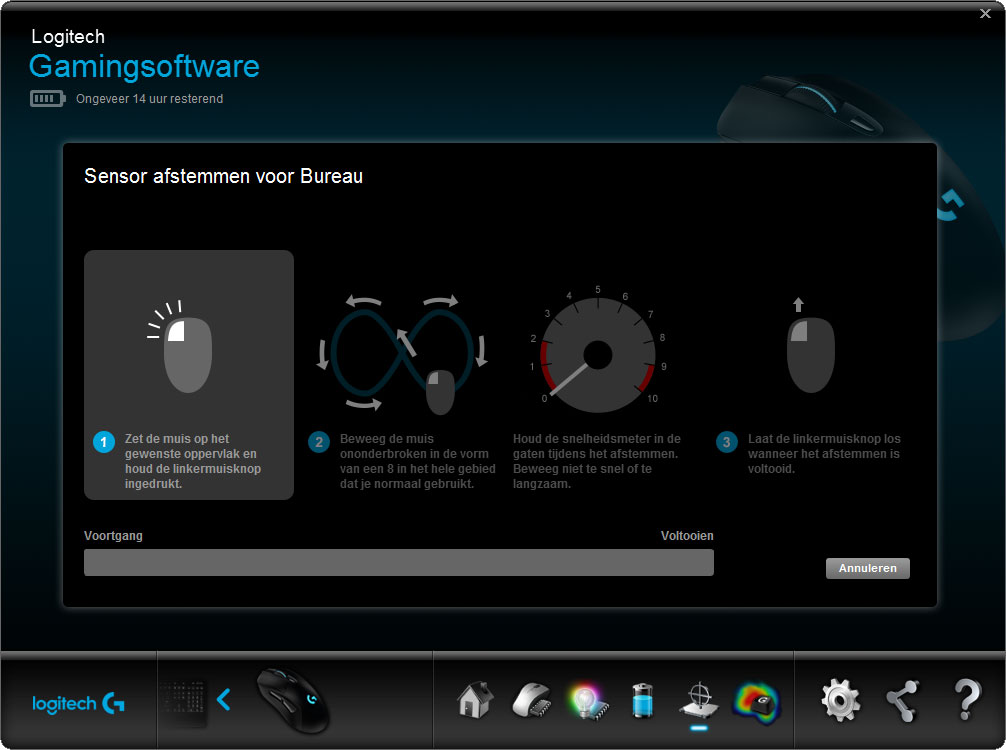Image resolution: width=1006 pixels, height=750 pixels.
Task: Open the surface tuning crosshair icon
Action: [x=699, y=701]
